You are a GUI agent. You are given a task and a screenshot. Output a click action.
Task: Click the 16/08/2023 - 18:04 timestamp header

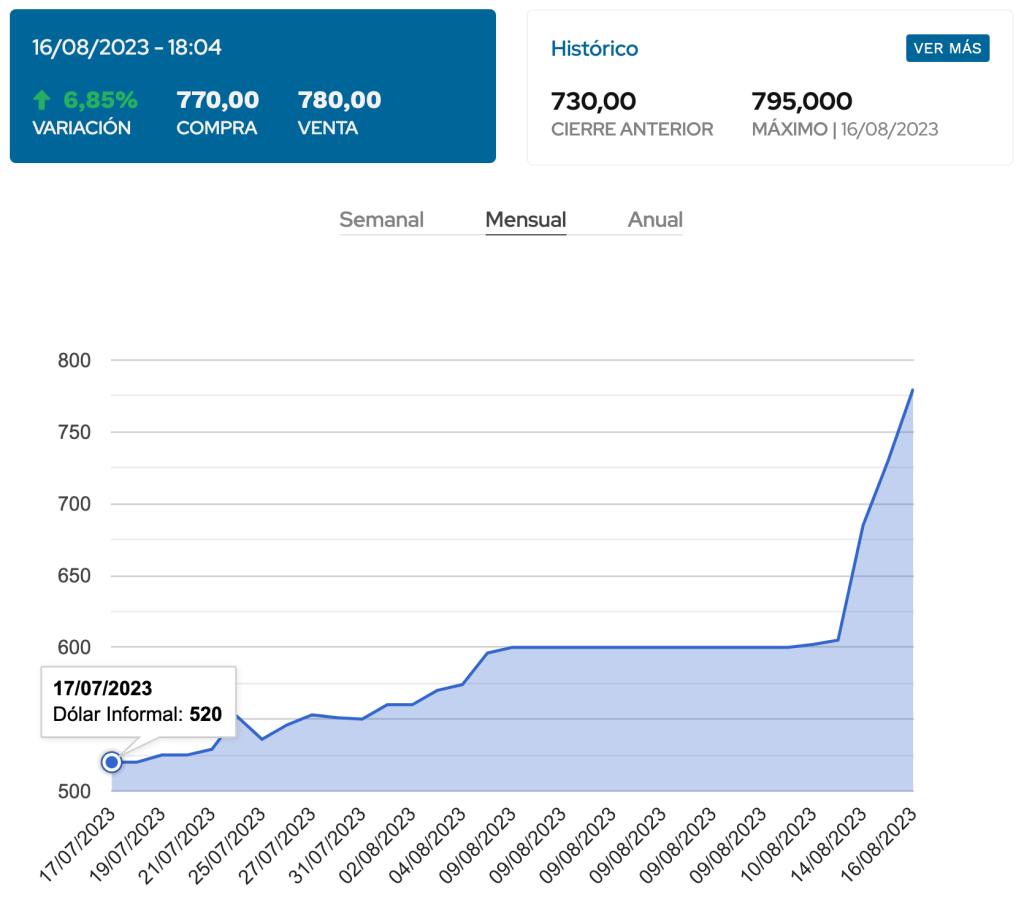[x=127, y=47]
